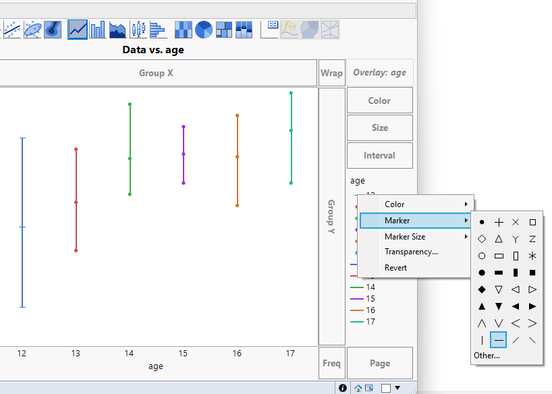Choose the Y letter marker
The height and width of the screenshot is (394, 552).
515,239
